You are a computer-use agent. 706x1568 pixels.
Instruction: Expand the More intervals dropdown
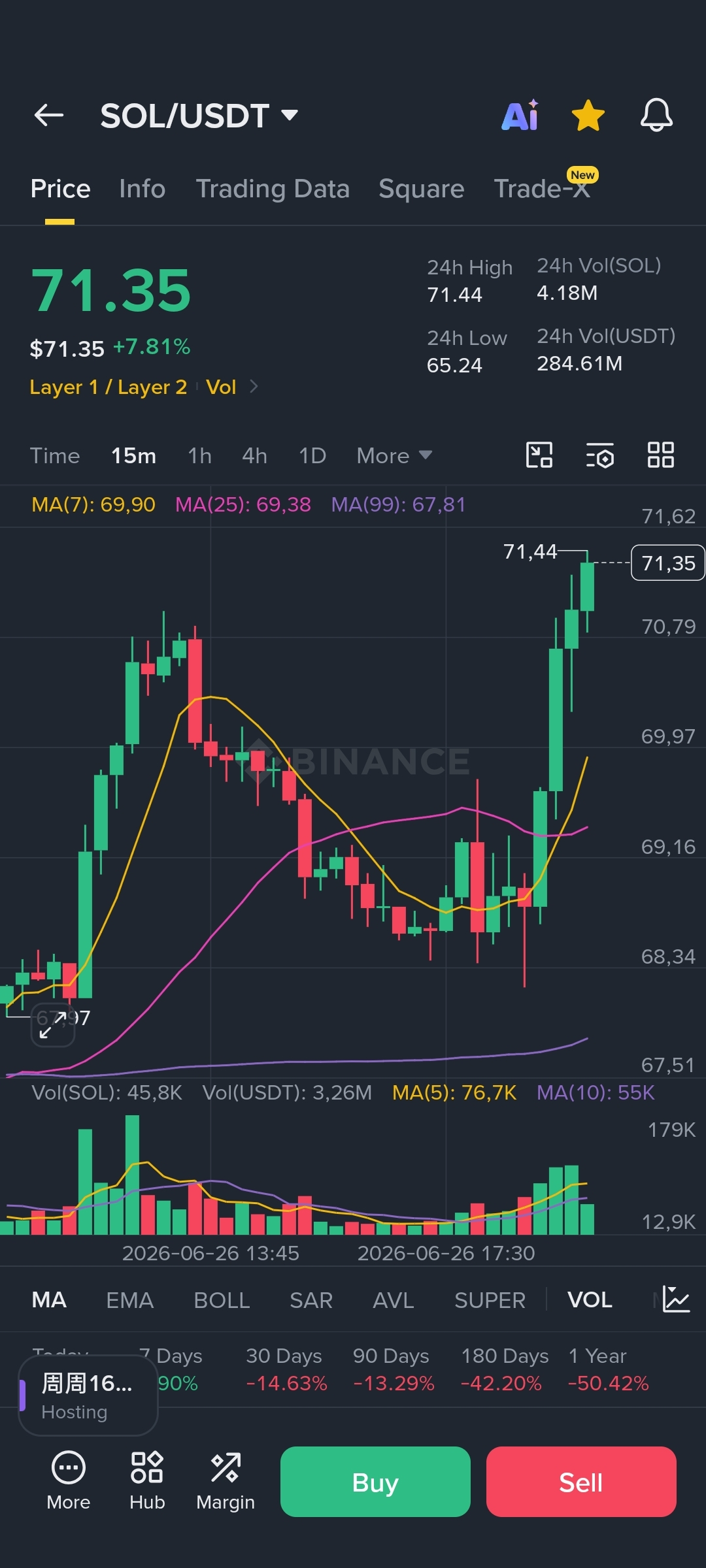(x=394, y=455)
